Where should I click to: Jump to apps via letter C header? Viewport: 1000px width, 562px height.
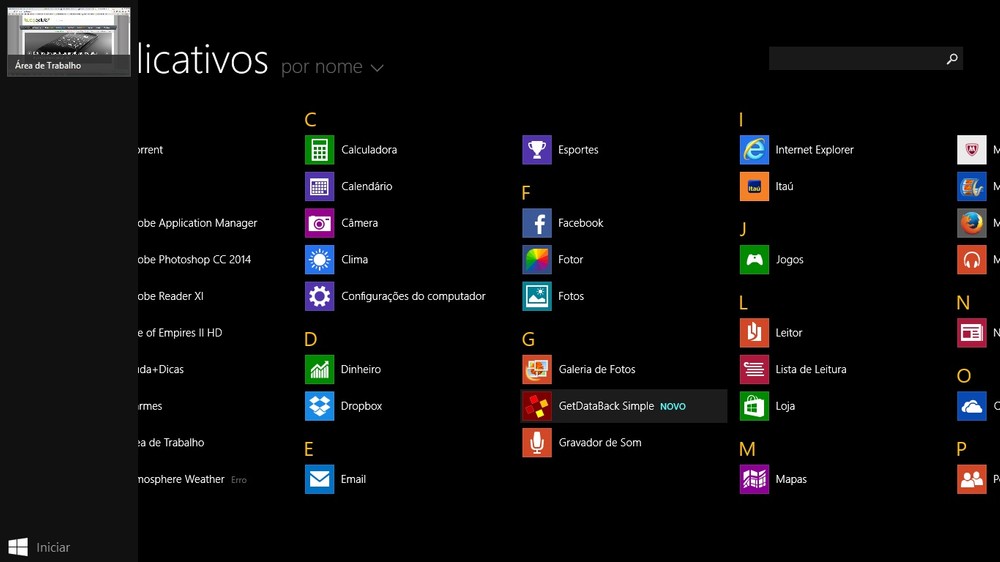point(310,120)
